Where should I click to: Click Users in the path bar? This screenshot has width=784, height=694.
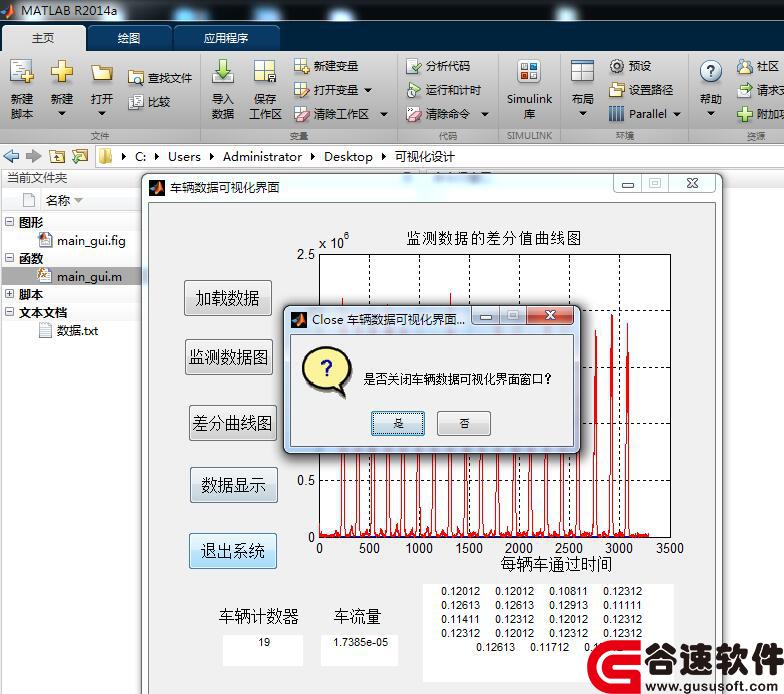(x=184, y=156)
